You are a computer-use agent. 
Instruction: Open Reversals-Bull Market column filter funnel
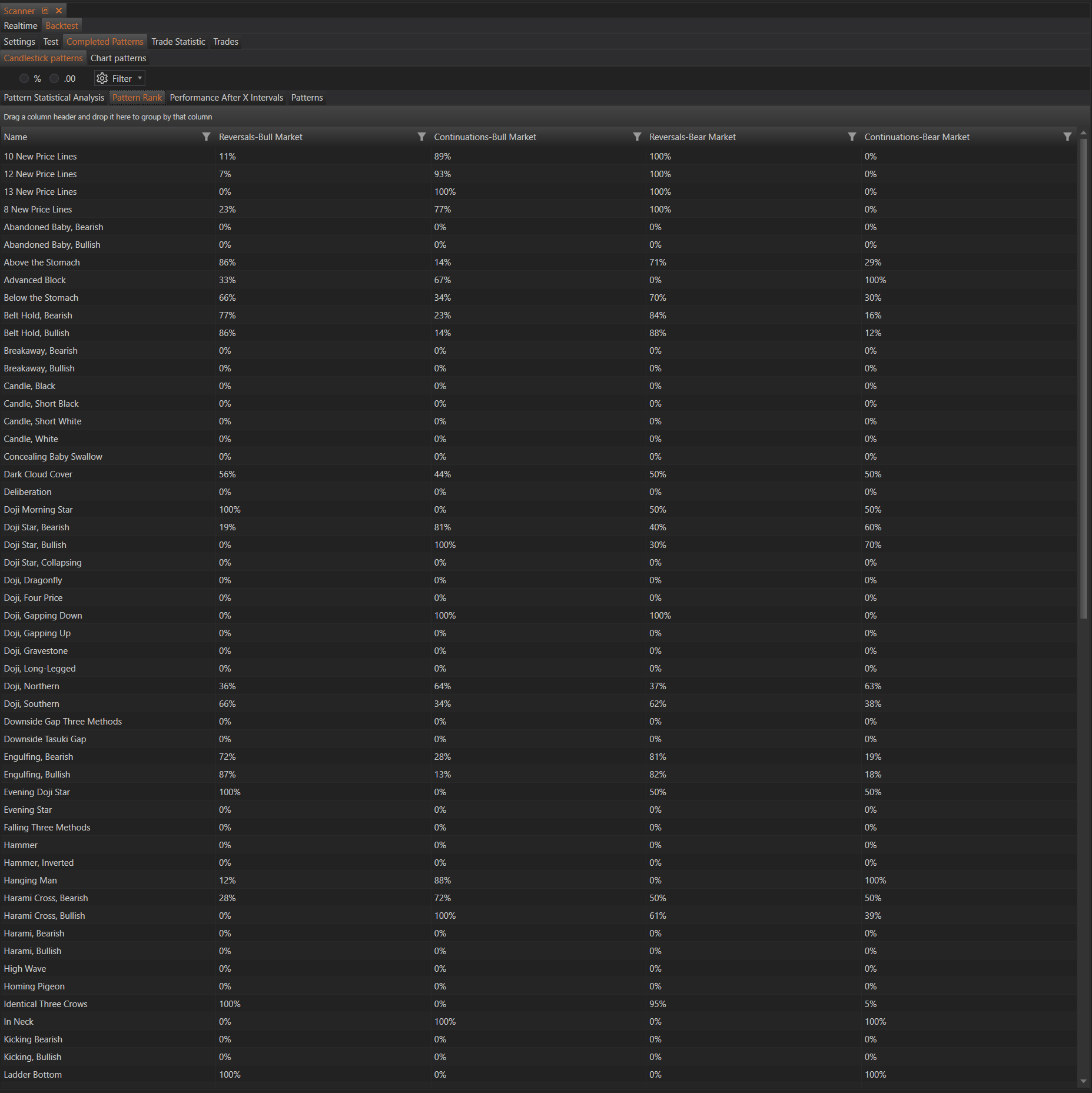click(x=421, y=137)
